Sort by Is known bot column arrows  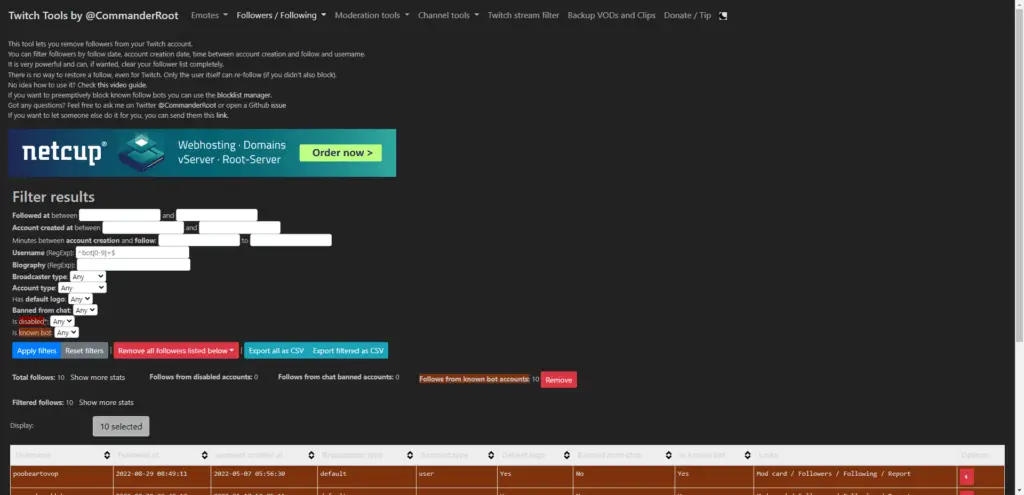(x=746, y=455)
